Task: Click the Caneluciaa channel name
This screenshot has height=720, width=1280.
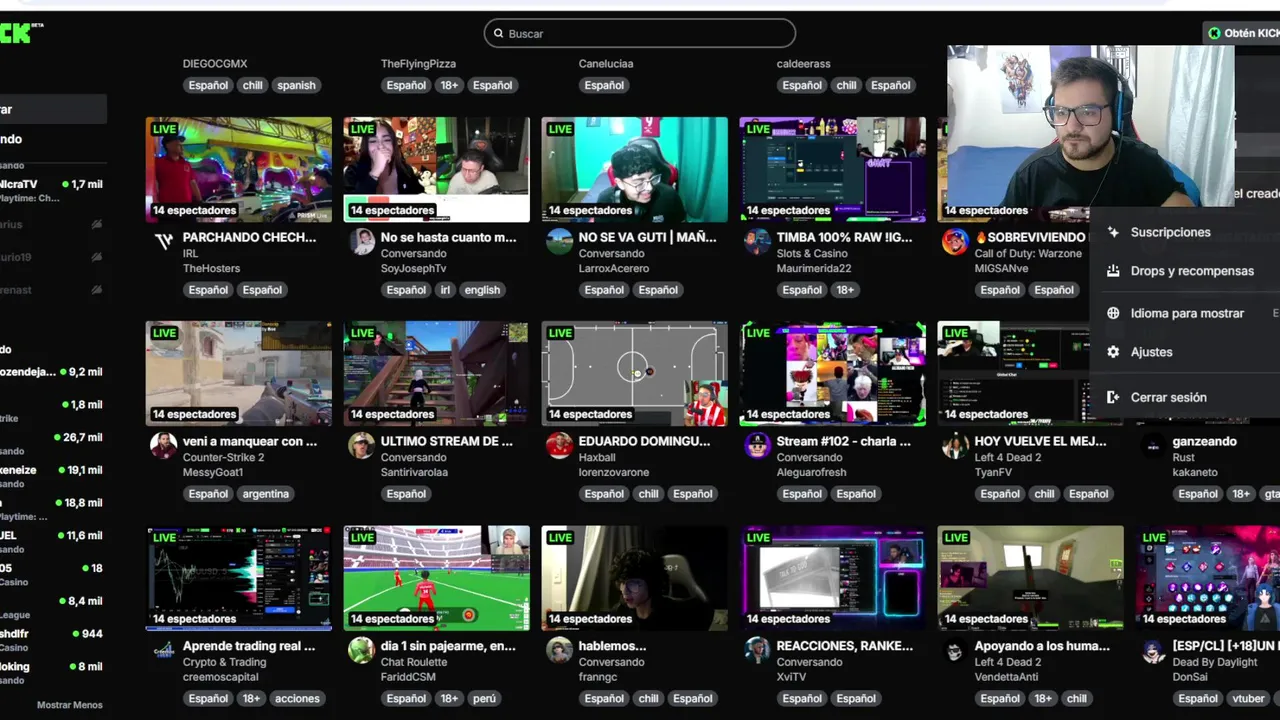Action: 606,64
